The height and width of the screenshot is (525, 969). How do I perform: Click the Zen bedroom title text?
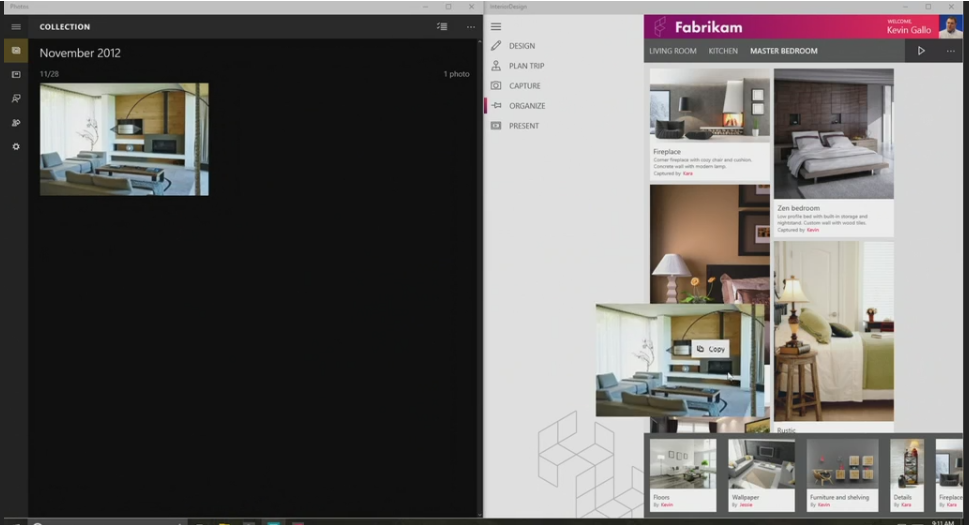(x=798, y=208)
